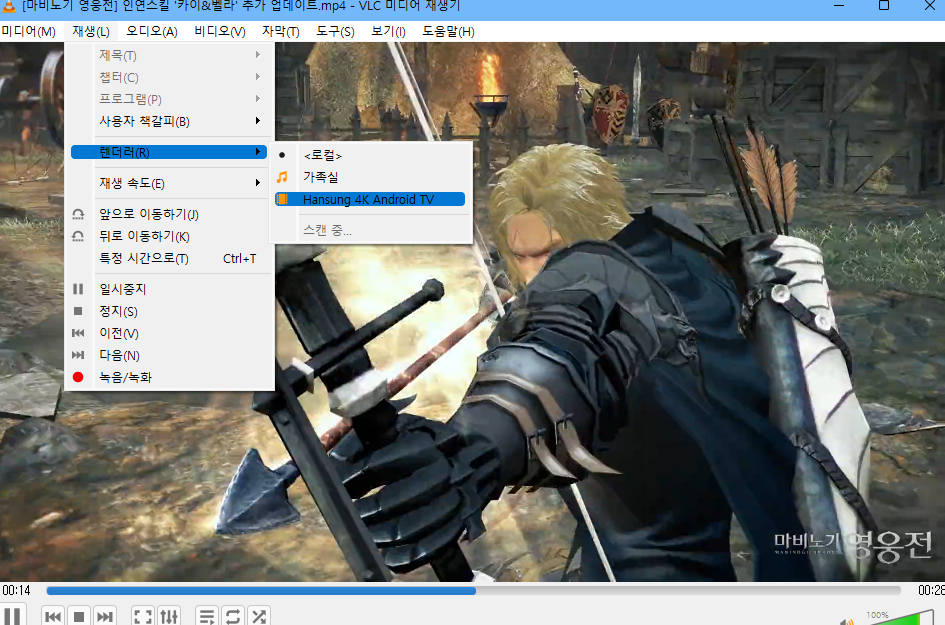945x625 pixels.
Task: Open 특정 시간으로(T) jump to time
Action: pos(169,259)
